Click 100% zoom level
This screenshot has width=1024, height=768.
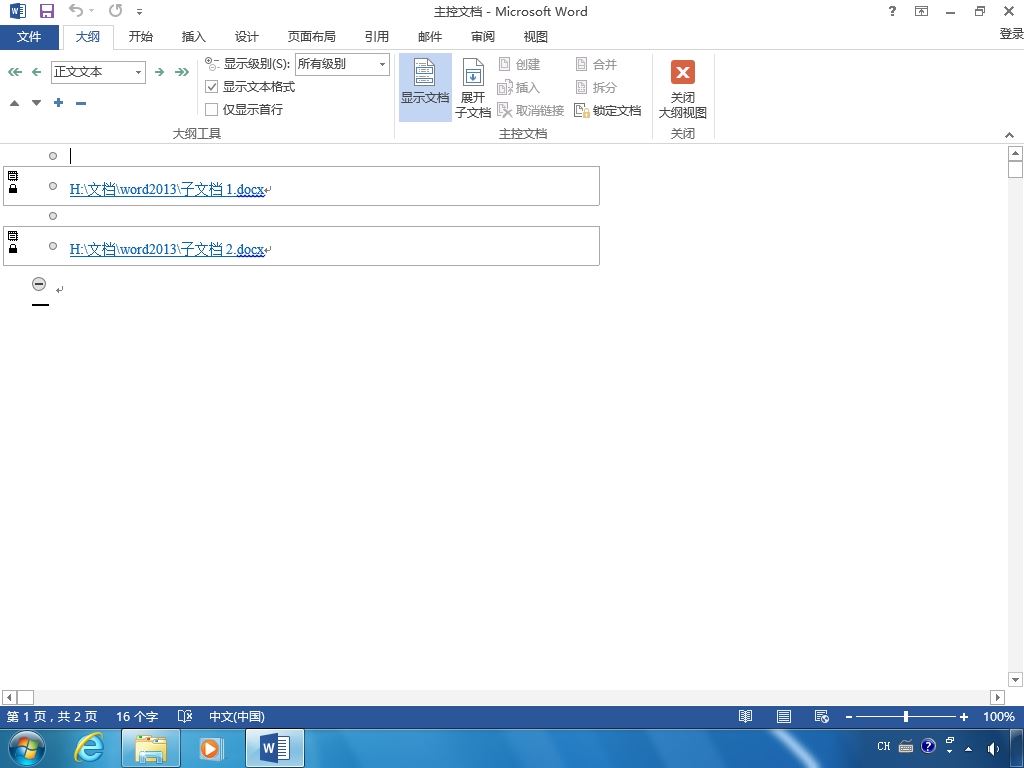tap(999, 716)
